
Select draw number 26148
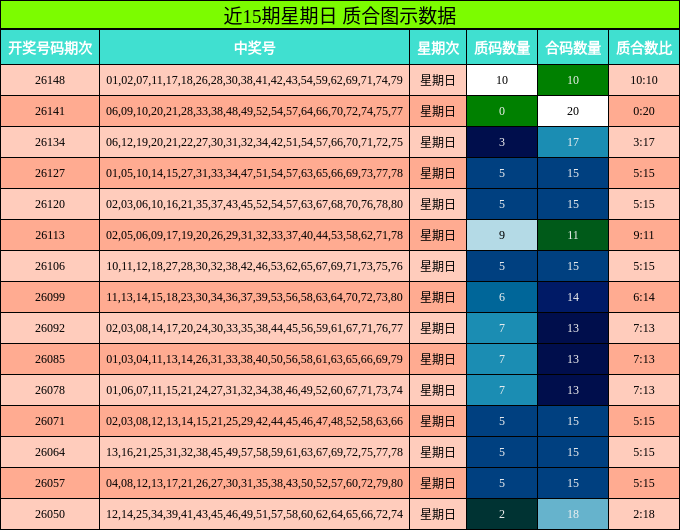coord(50,80)
